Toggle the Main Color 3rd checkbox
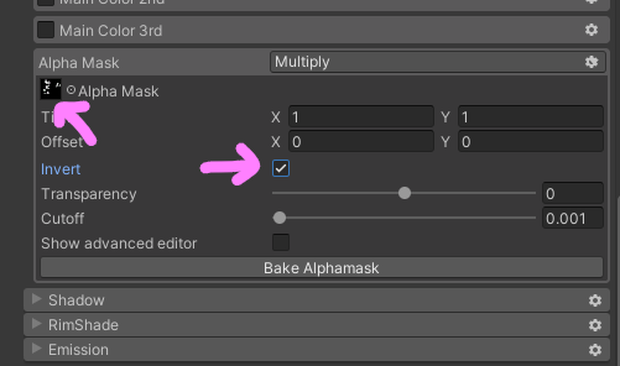The image size is (620, 366). [x=45, y=30]
